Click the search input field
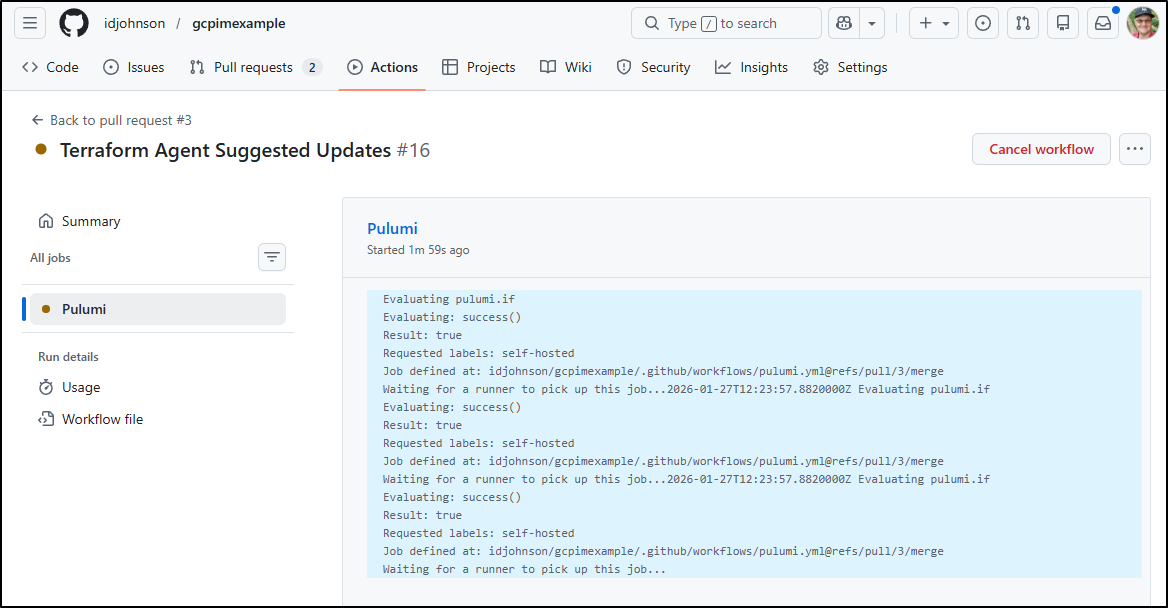 pos(726,23)
